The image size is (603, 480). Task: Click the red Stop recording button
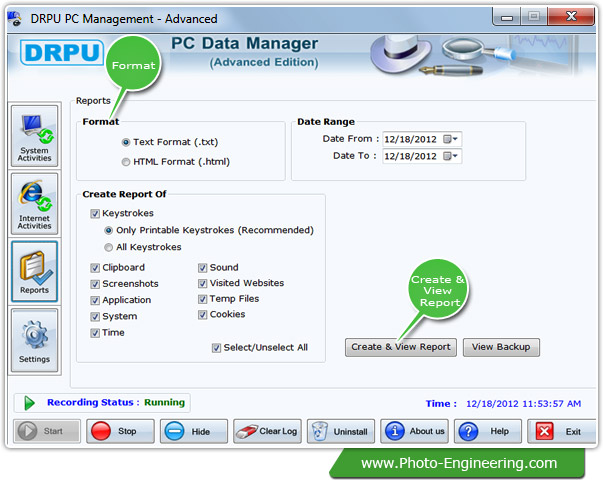pyautogui.click(x=120, y=431)
